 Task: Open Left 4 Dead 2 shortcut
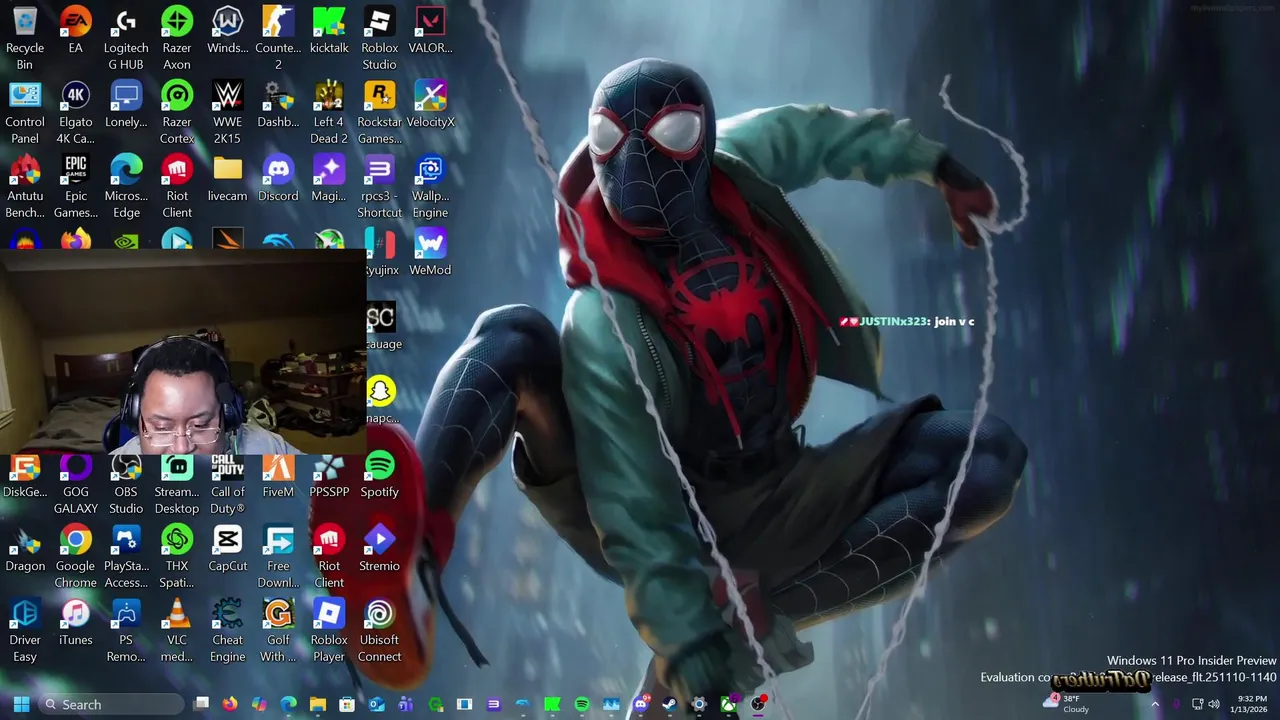(x=329, y=113)
